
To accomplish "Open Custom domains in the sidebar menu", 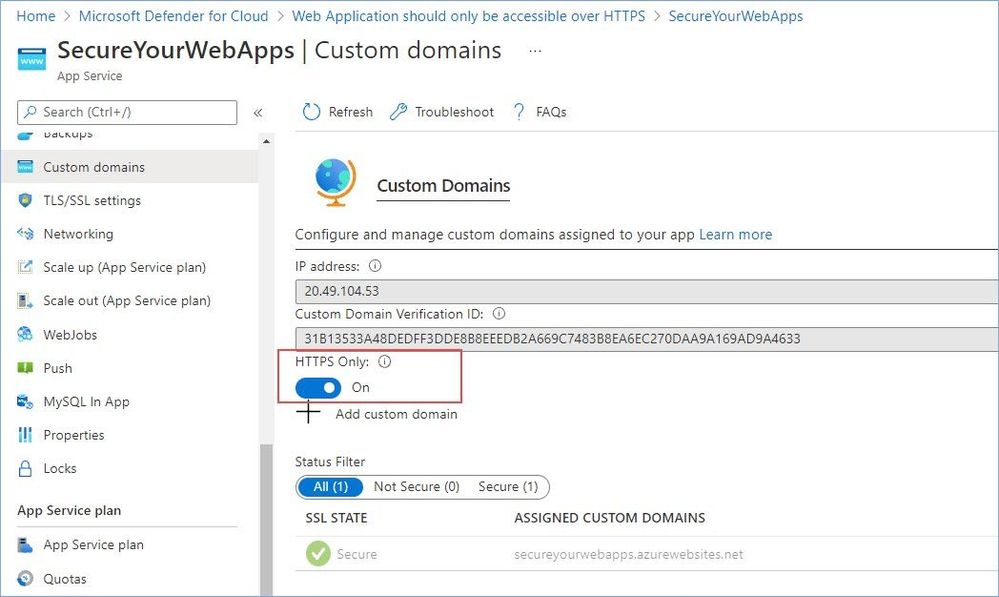I will [x=129, y=167].
